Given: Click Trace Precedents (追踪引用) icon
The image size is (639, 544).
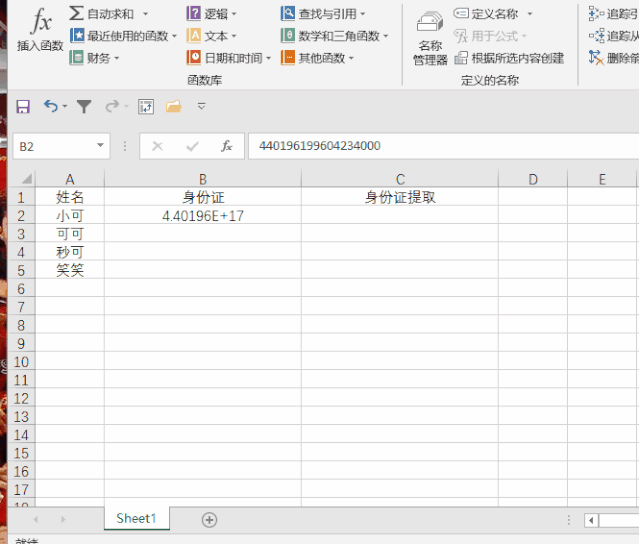Looking at the screenshot, I should (596, 14).
